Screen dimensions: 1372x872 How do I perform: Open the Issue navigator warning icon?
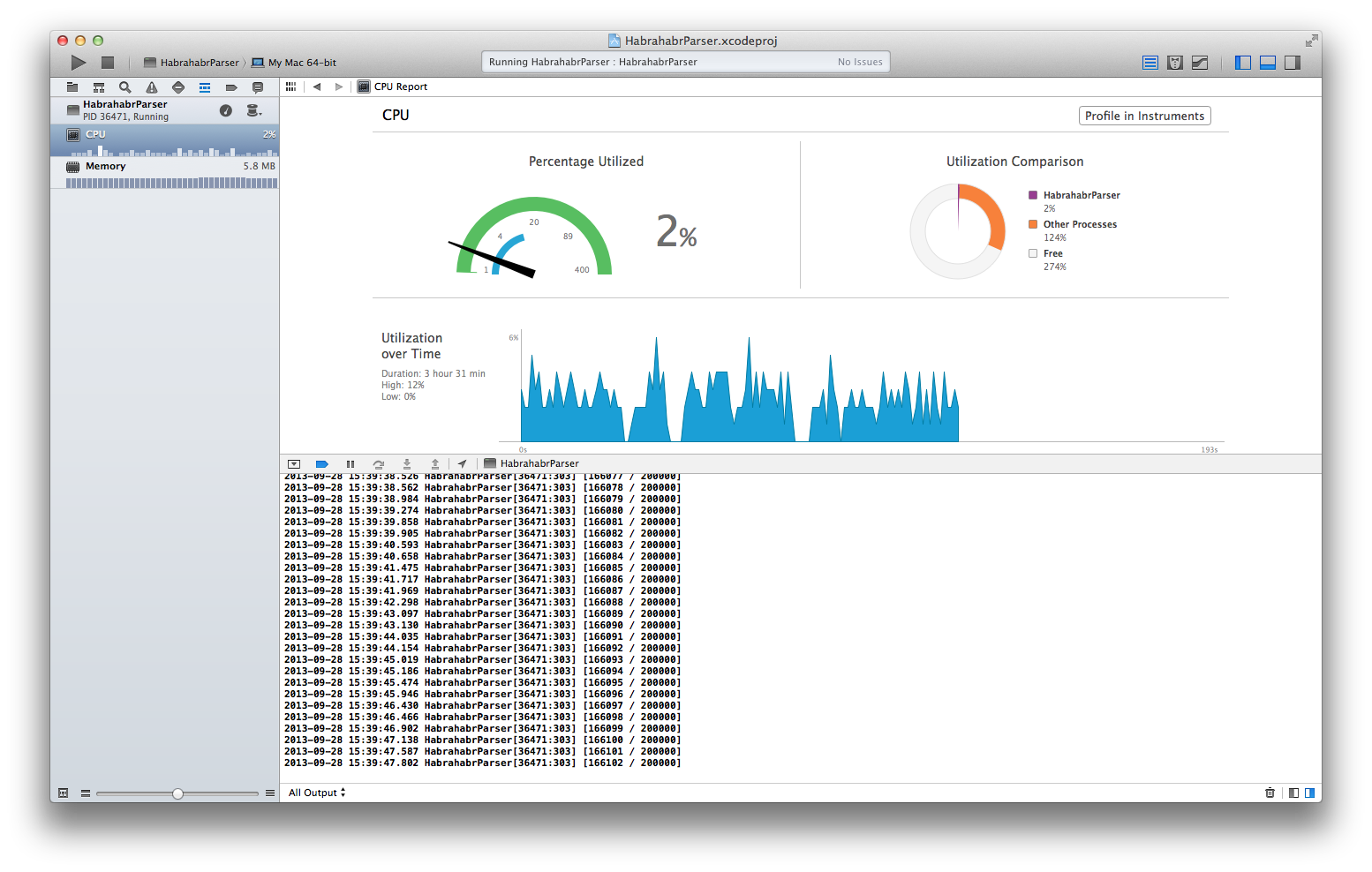click(x=152, y=87)
